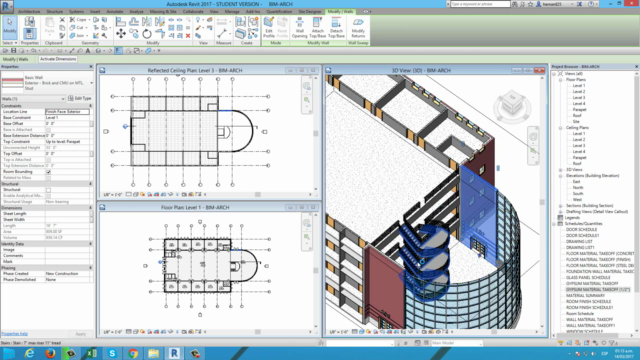Open the North elevation view

[578, 187]
